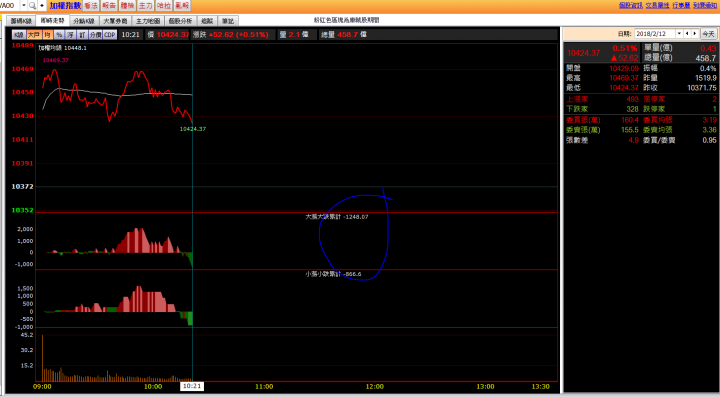Toggle the 訂 chart option
This screenshot has width=720, height=397.
(x=82, y=35)
